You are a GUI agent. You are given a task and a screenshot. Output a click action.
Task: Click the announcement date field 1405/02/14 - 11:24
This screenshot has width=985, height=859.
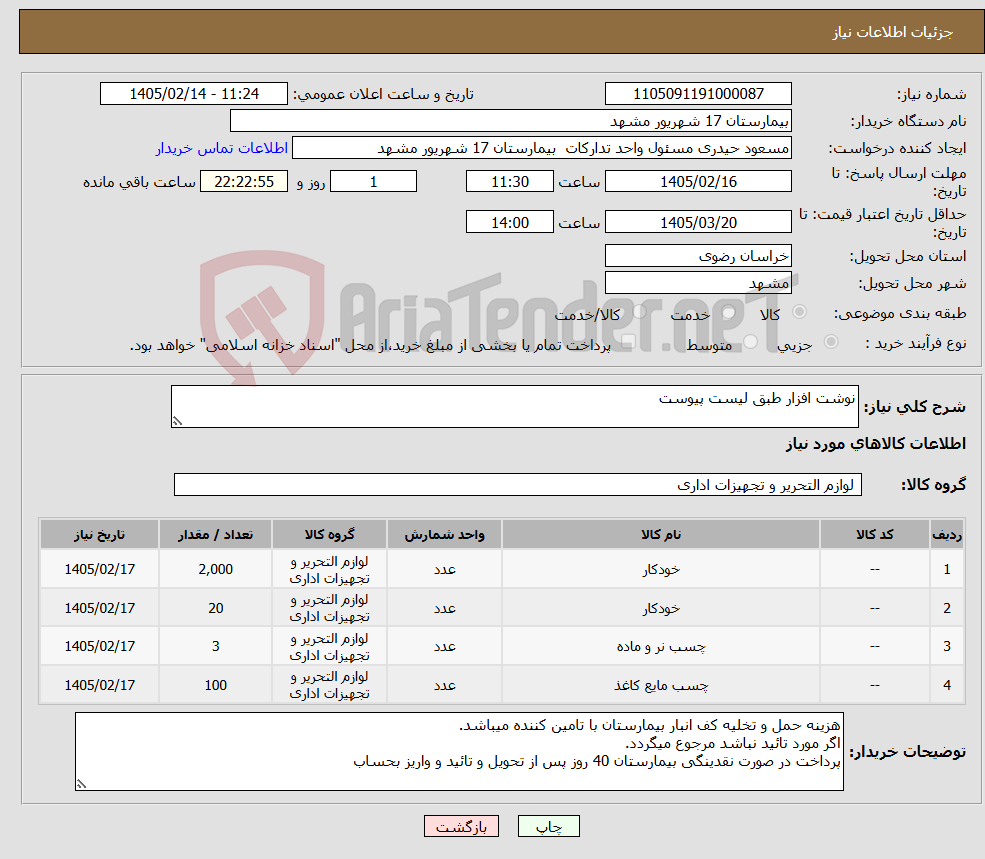[x=193, y=94]
